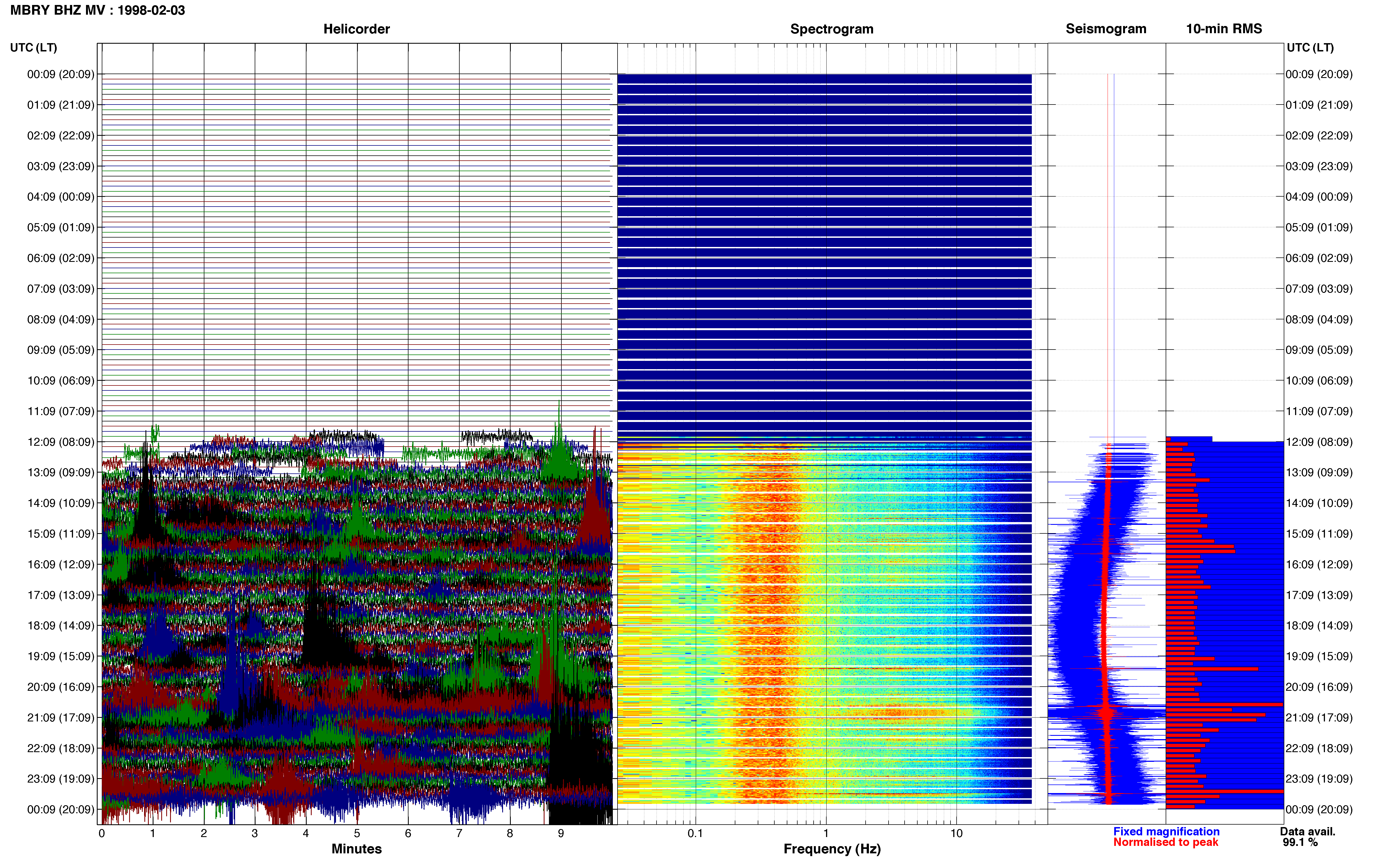Click the Data avail. label
The image size is (1388, 868).
pyautogui.click(x=1308, y=831)
